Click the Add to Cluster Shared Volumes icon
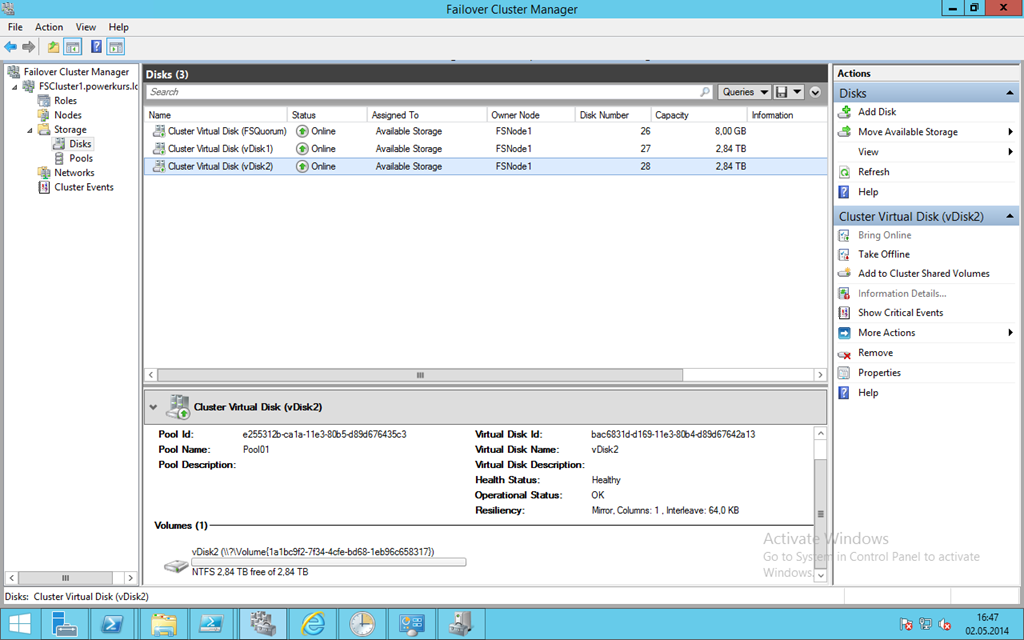Image resolution: width=1024 pixels, height=640 pixels. [844, 273]
